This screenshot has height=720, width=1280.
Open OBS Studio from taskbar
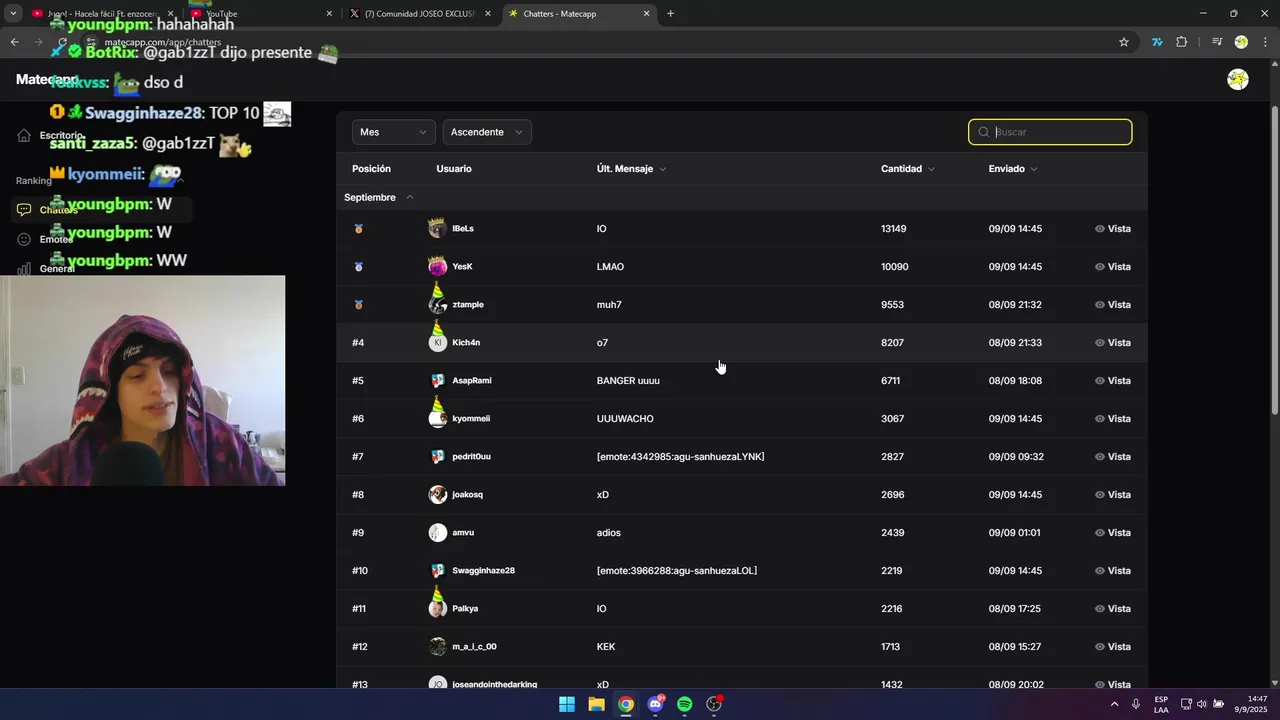coord(714,704)
